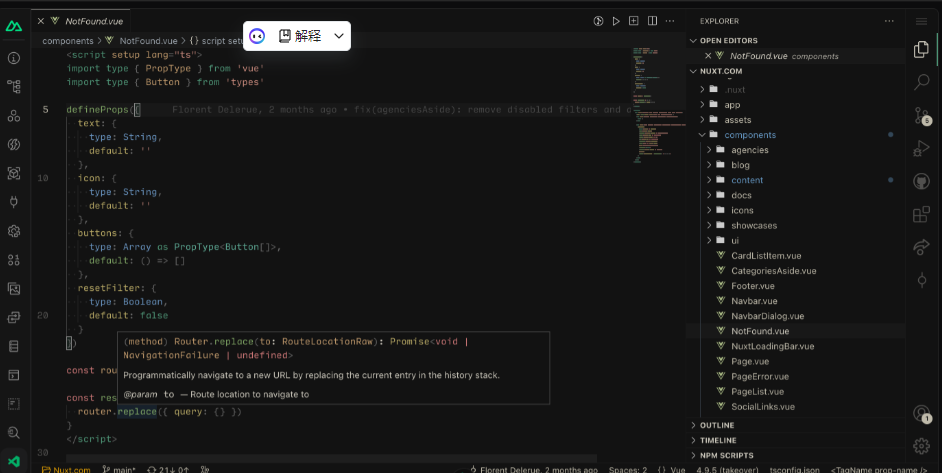Open SocialLinks.vue file
Viewport: 942px width, 473px height.
[x=762, y=406]
